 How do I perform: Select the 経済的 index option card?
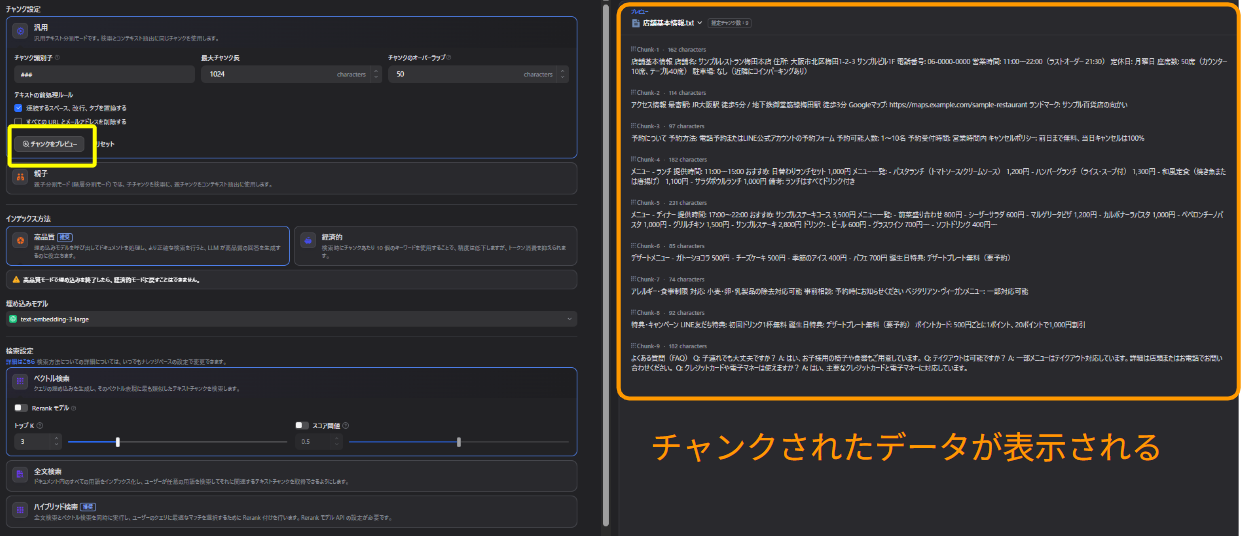[x=435, y=245]
